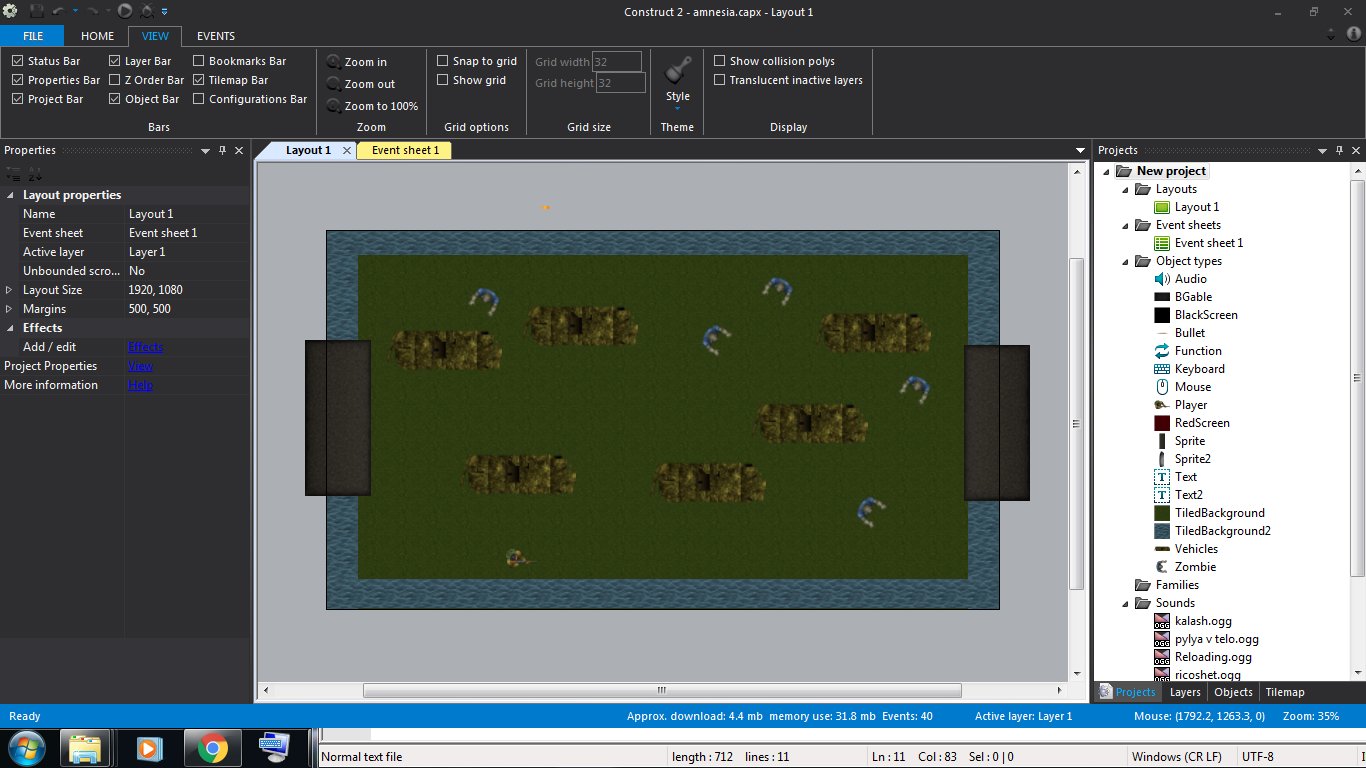This screenshot has height=768, width=1366.
Task: Enable the Z Order Bar checkbox
Action: pos(115,80)
